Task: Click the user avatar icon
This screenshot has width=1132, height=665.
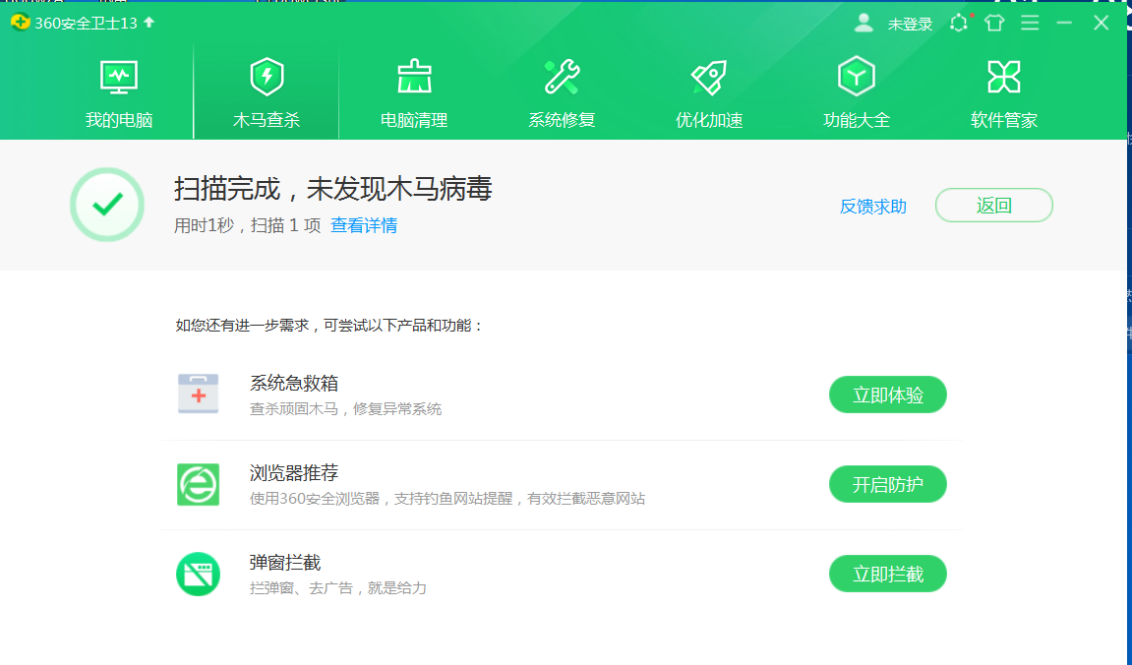Action: click(x=863, y=23)
